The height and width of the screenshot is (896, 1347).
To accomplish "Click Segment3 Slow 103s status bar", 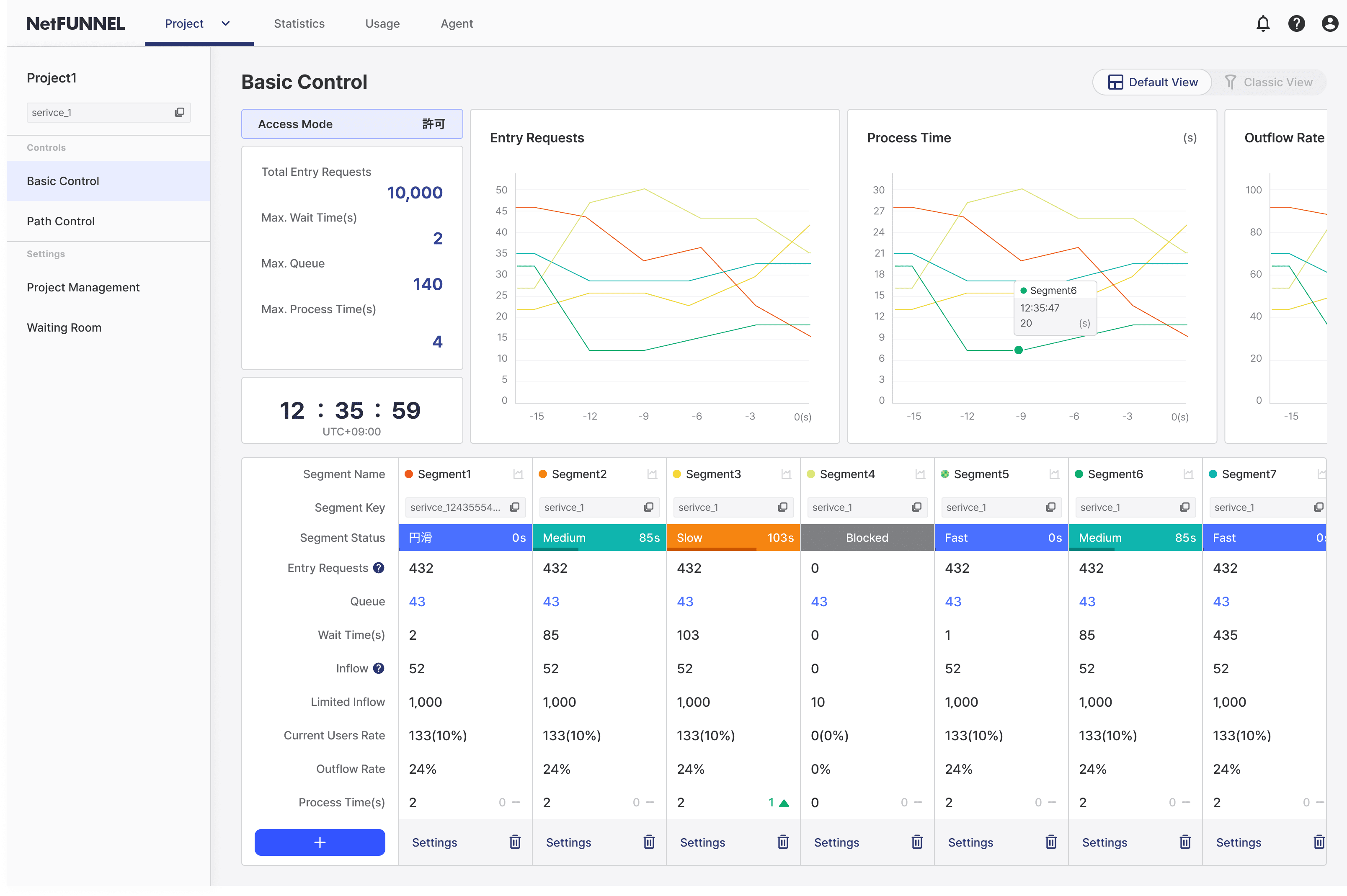I will [x=733, y=538].
